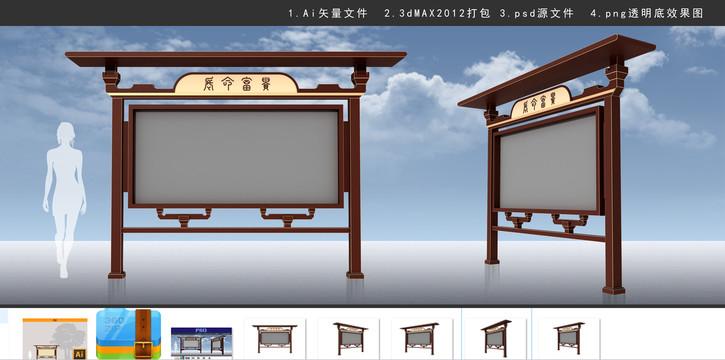Click the seal-script plaque on angled-view board
Image resolution: width=725 pixels, height=360 pixels.
click(540, 102)
